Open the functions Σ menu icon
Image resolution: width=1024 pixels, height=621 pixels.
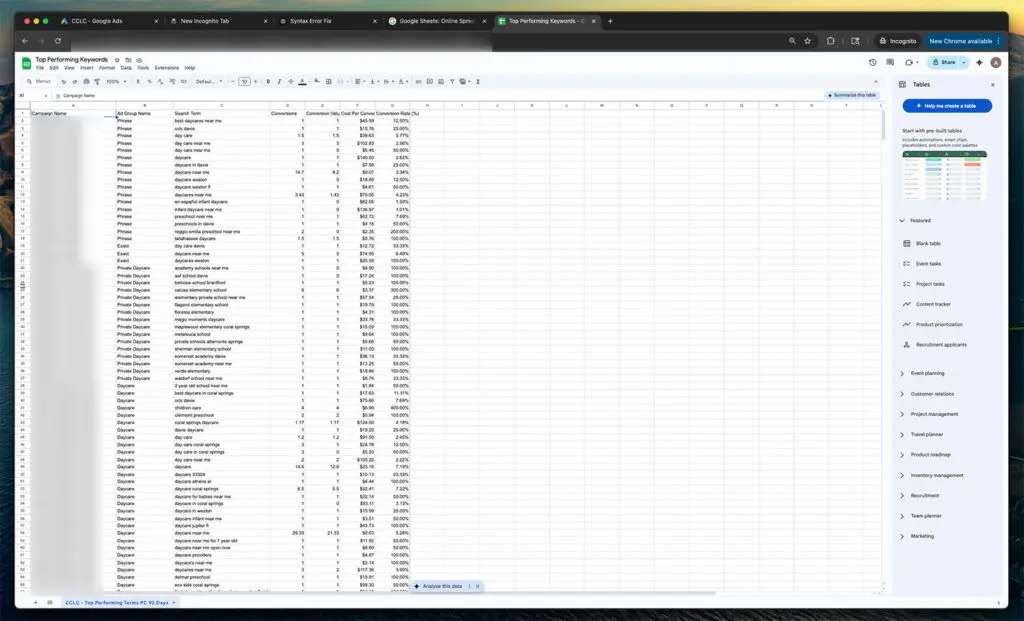477,80
